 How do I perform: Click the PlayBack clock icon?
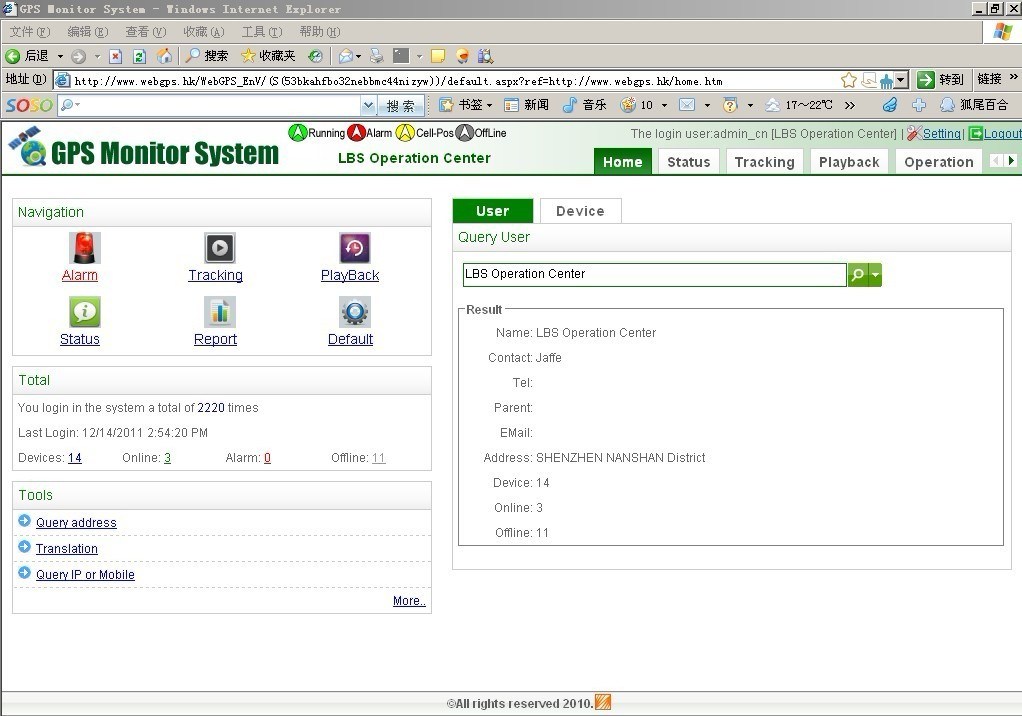pyautogui.click(x=354, y=248)
